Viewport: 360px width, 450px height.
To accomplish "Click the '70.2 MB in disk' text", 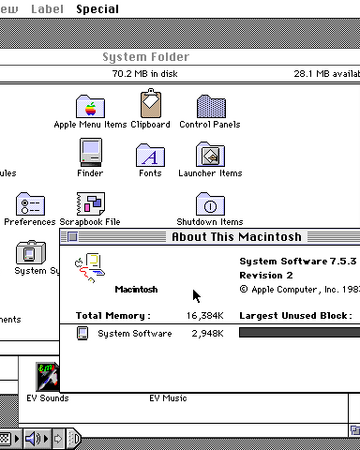I will (145, 74).
